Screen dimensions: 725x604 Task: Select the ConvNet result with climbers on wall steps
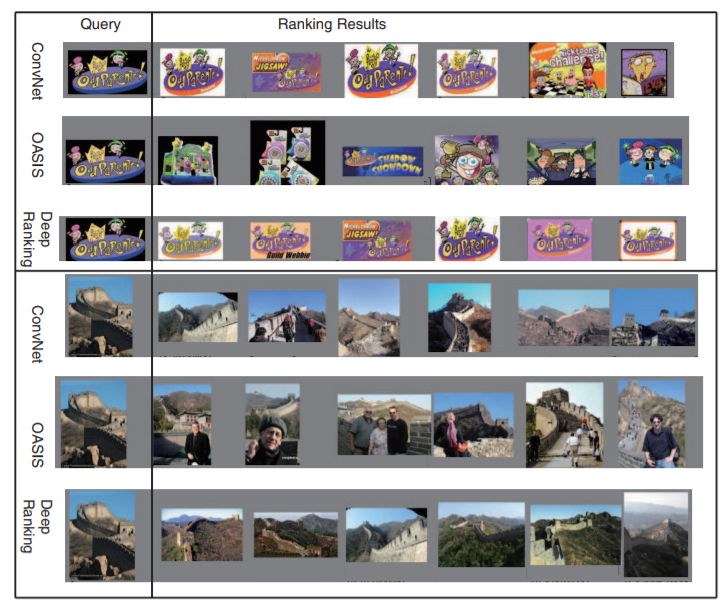tap(287, 316)
